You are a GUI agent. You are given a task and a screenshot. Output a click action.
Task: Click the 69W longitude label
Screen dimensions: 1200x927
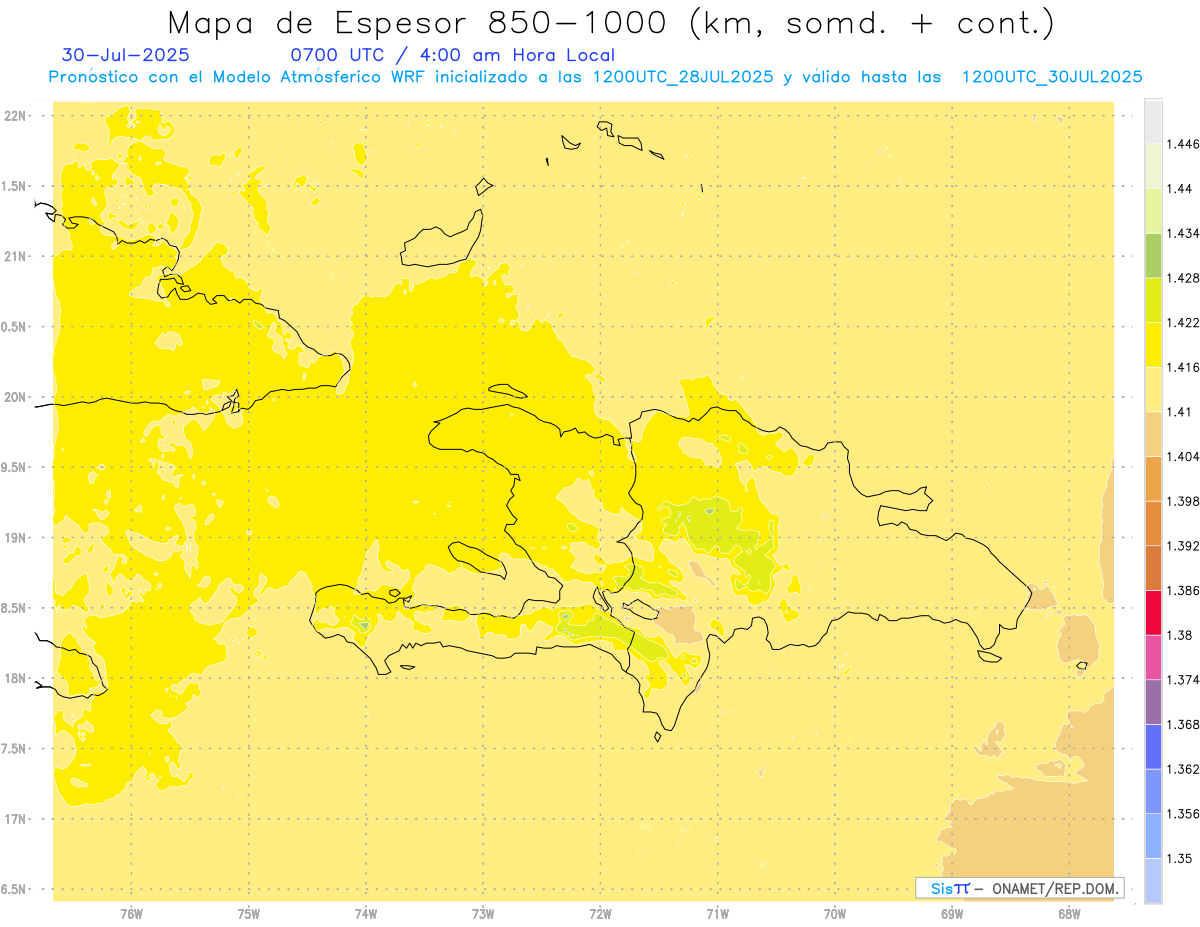951,914
